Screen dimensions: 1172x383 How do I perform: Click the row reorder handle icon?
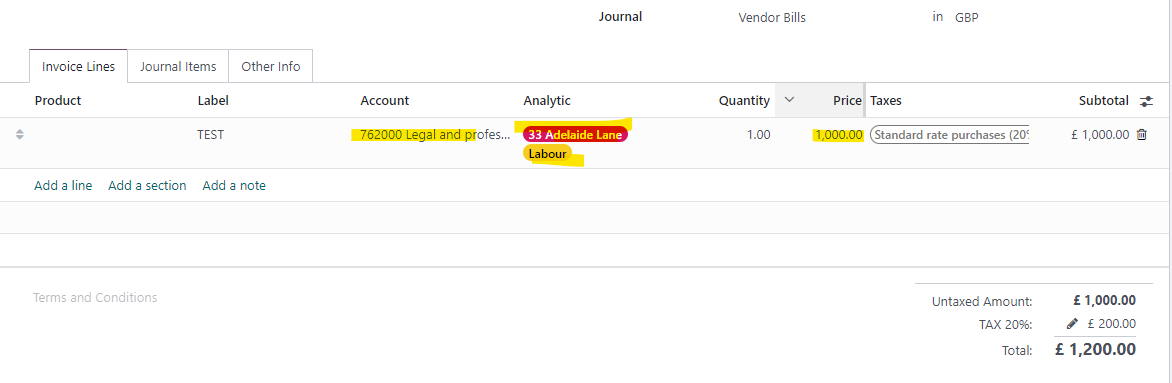click(19, 135)
